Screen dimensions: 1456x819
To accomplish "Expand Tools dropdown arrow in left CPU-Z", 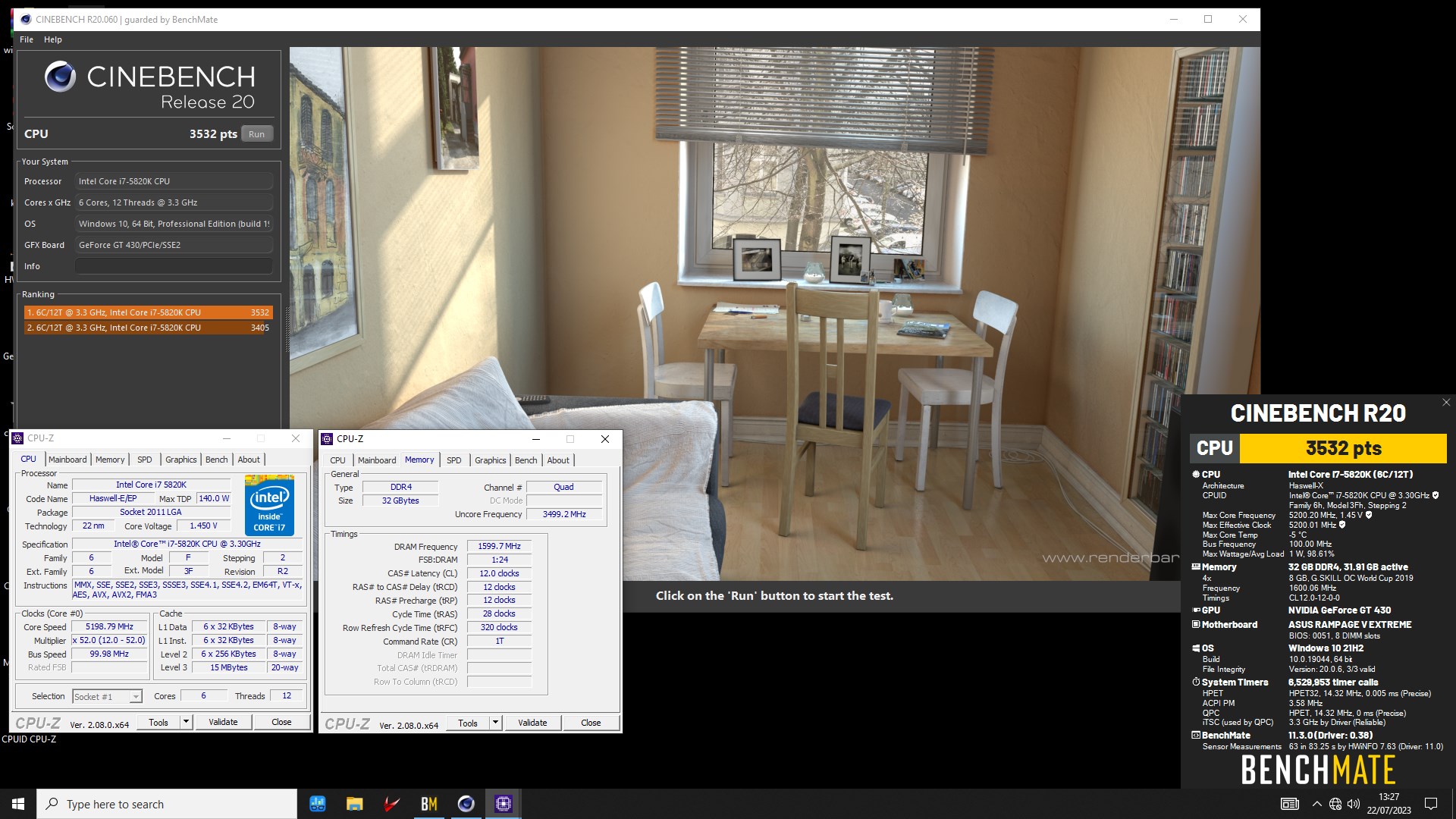I will (186, 722).
